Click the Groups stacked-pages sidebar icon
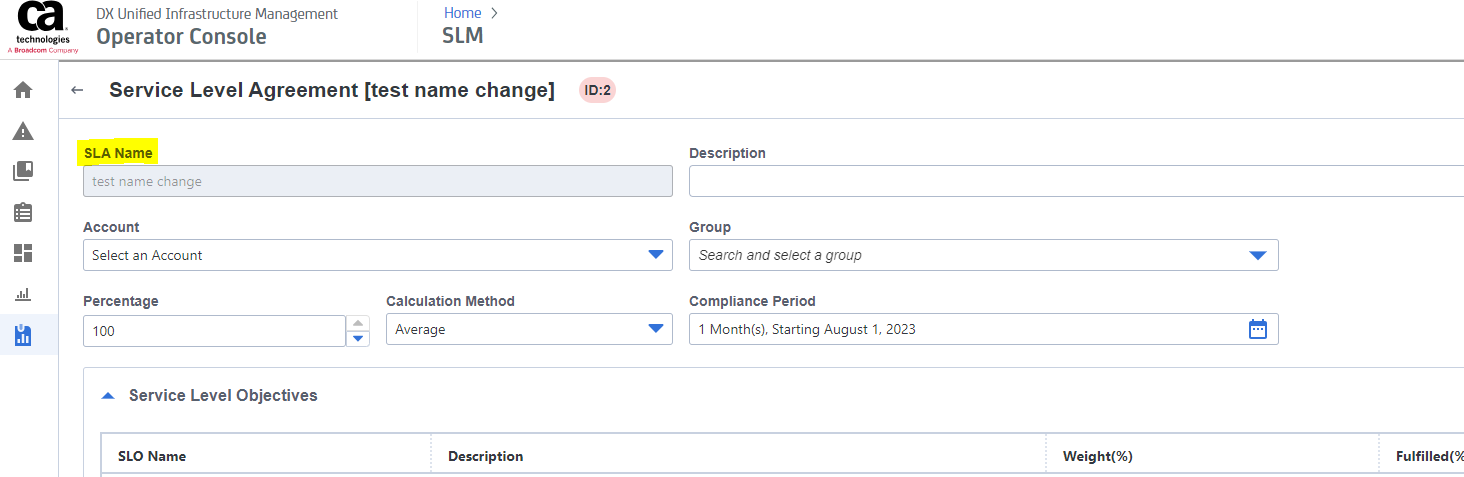 point(23,171)
